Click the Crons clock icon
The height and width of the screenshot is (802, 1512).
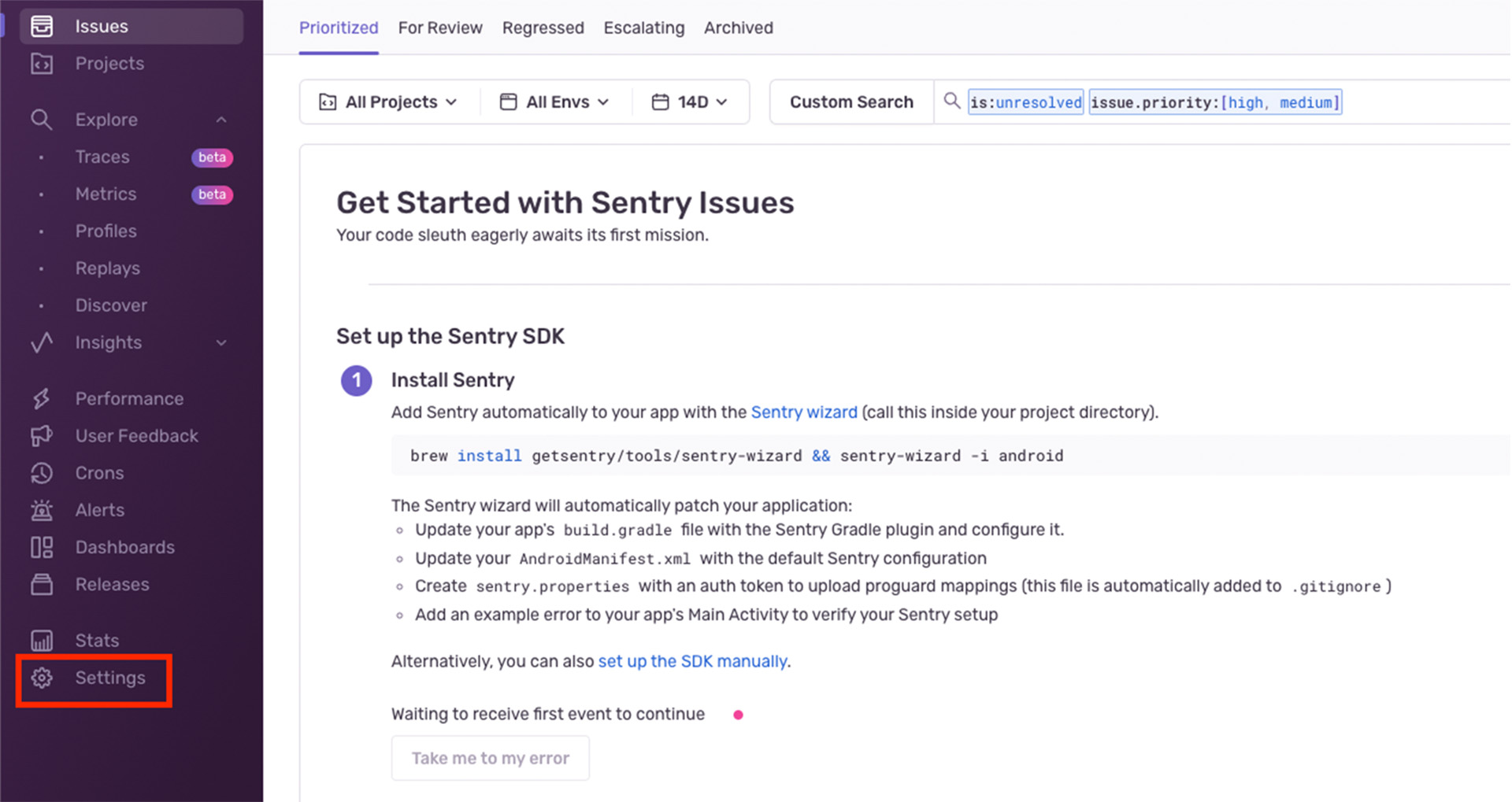(x=42, y=473)
